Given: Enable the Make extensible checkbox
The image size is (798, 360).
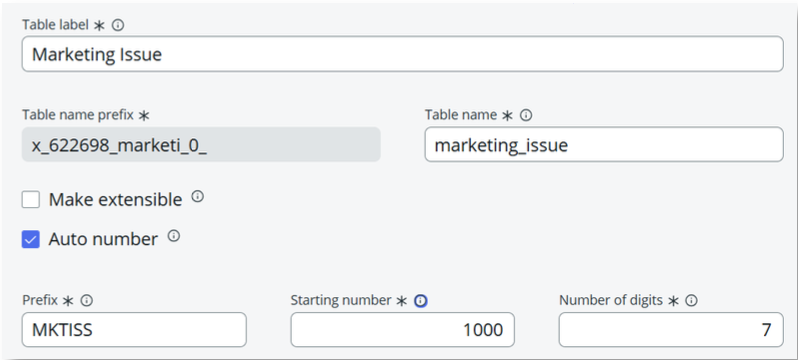Looking at the screenshot, I should coord(31,200).
